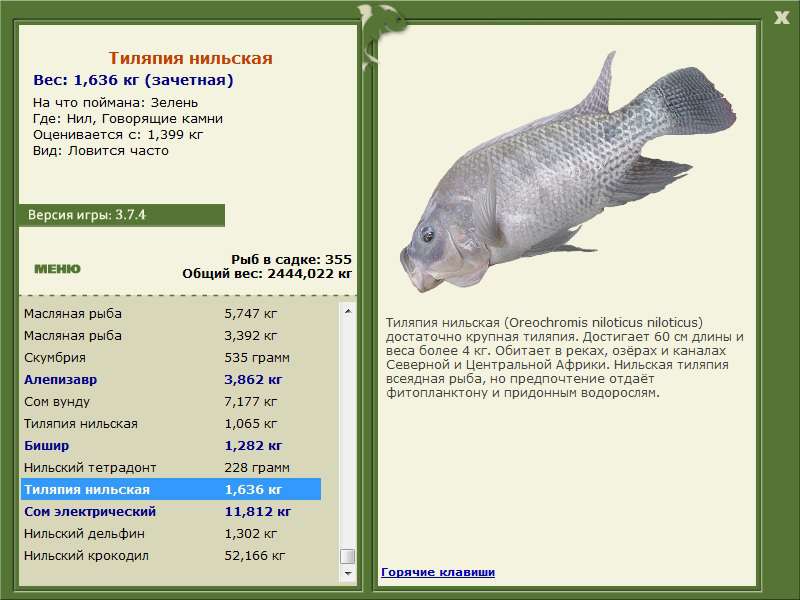The height and width of the screenshot is (600, 800).
Task: Select Сом вунду entry in list
Action: pyautogui.click(x=170, y=402)
